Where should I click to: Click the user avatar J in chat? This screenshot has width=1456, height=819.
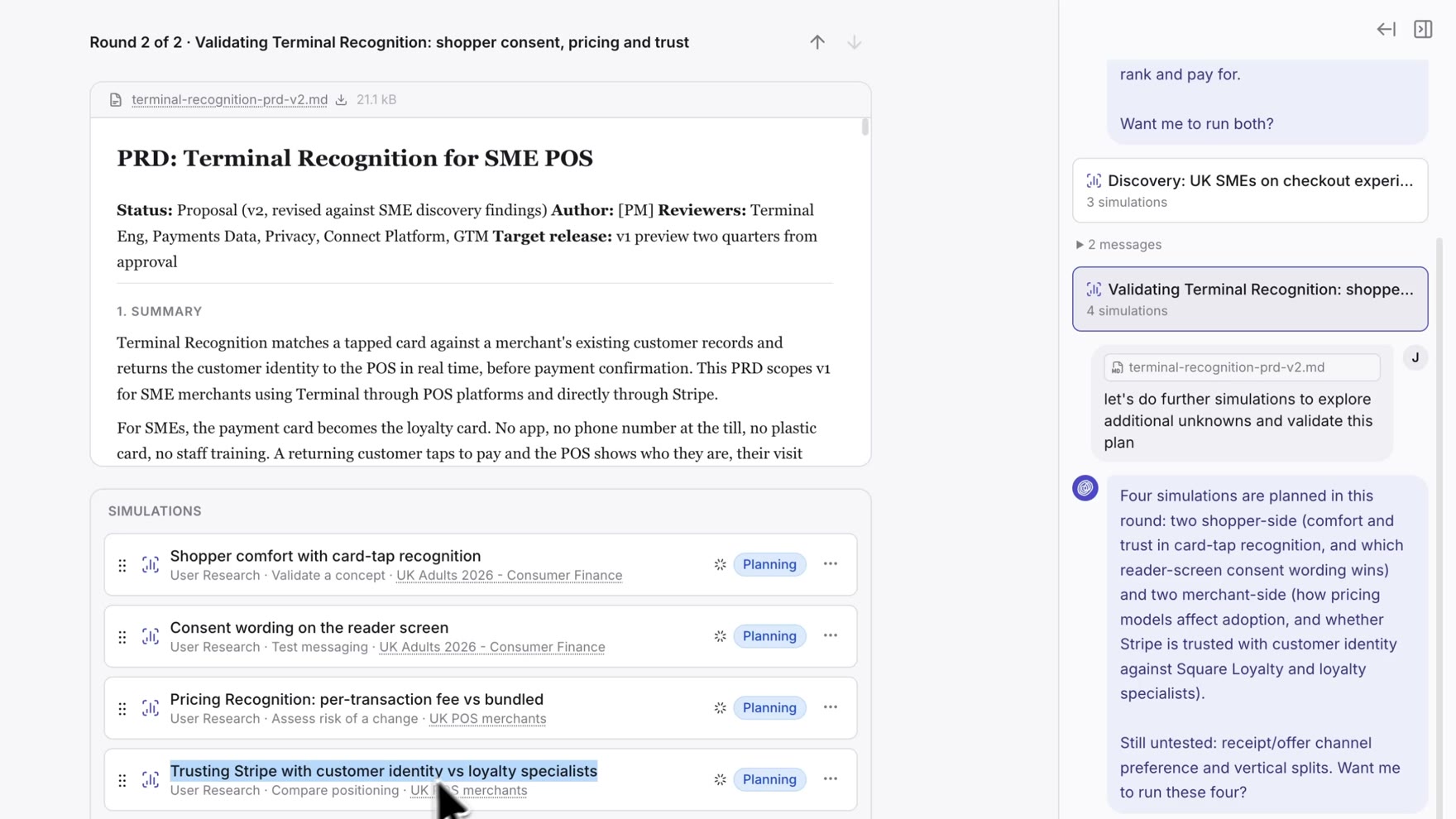[1415, 358]
